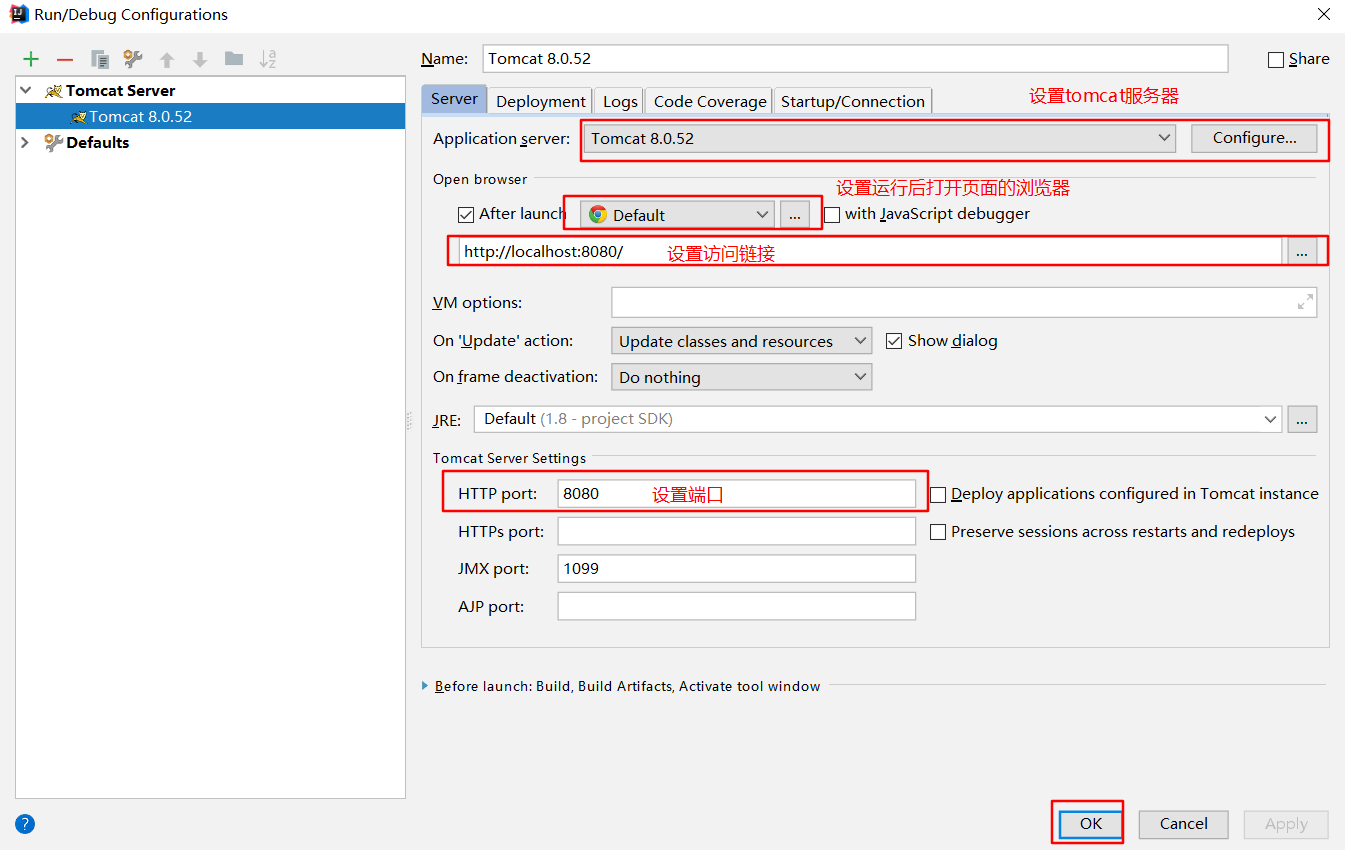1345x850 pixels.
Task: Click the browse button next to URL field
Action: pyautogui.click(x=1302, y=253)
